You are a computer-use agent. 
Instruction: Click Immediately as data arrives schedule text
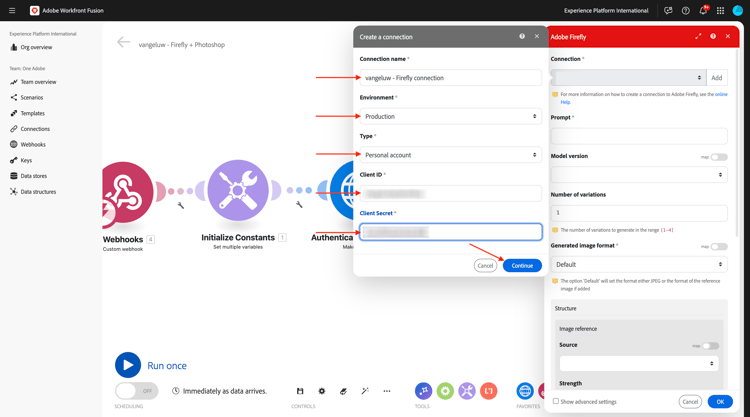coord(224,391)
